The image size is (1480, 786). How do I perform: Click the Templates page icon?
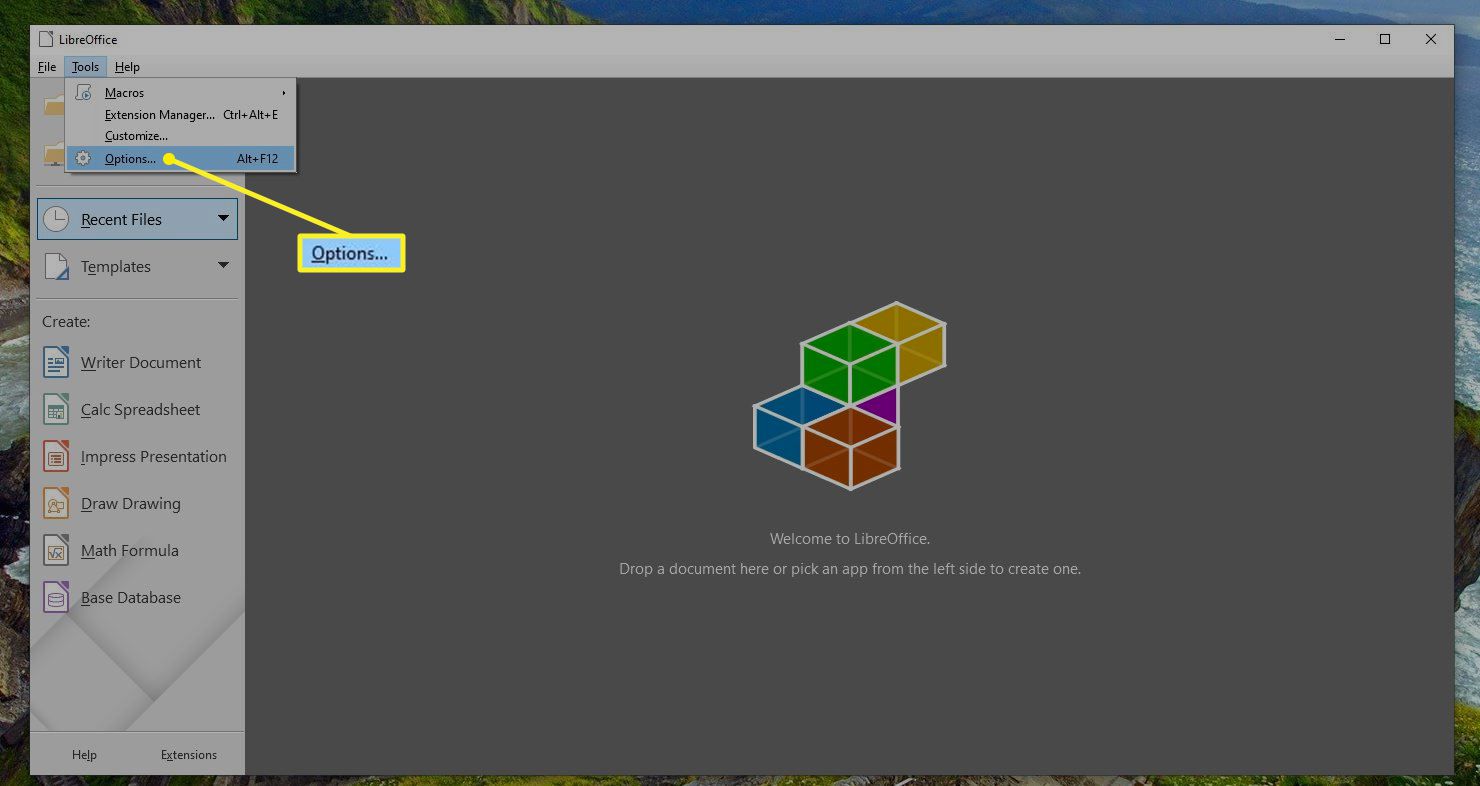tap(56, 266)
